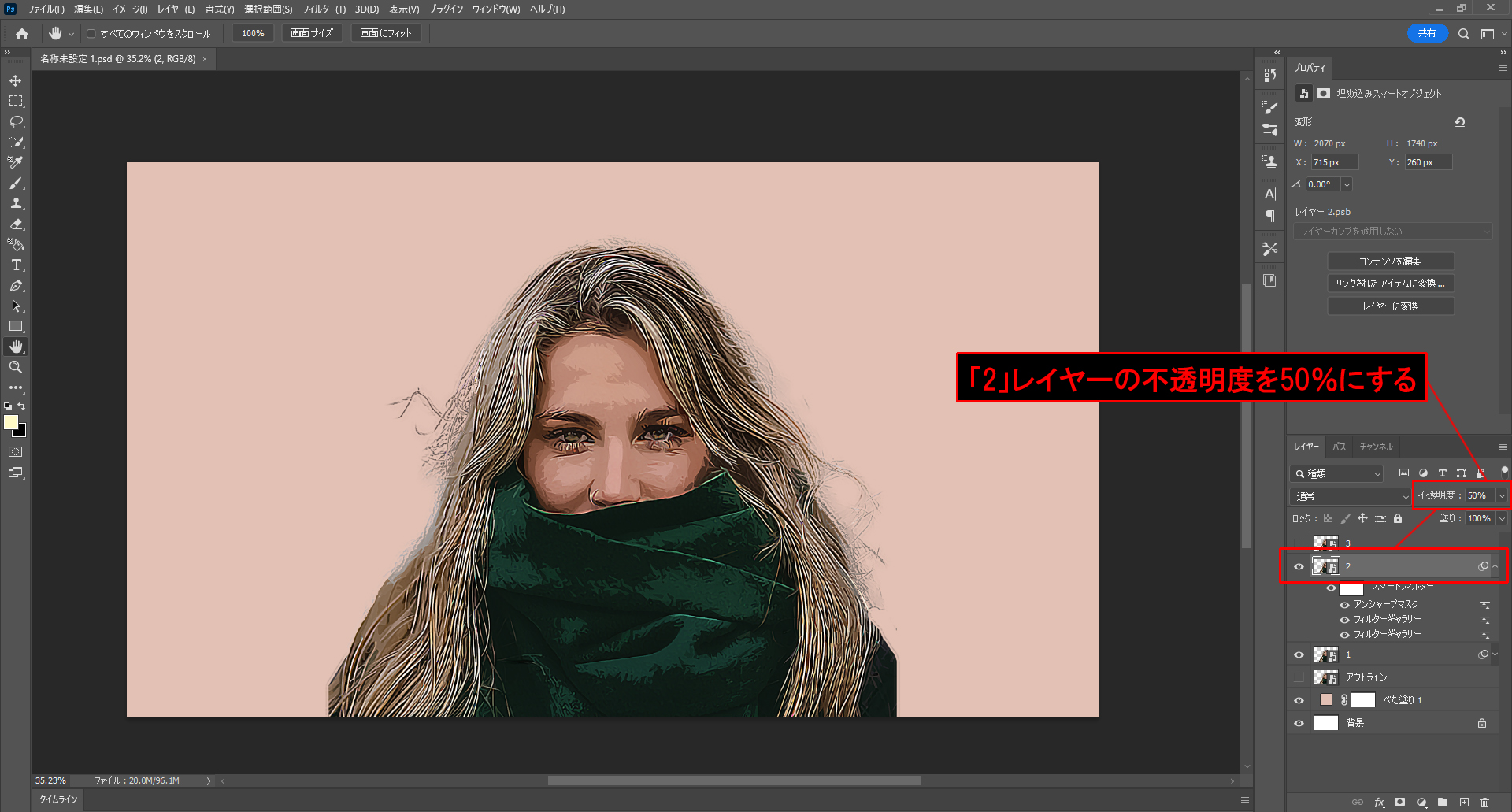This screenshot has height=812, width=1512.
Task: Open the opacity 不透明度 dropdown arrow
Action: tap(1502, 496)
